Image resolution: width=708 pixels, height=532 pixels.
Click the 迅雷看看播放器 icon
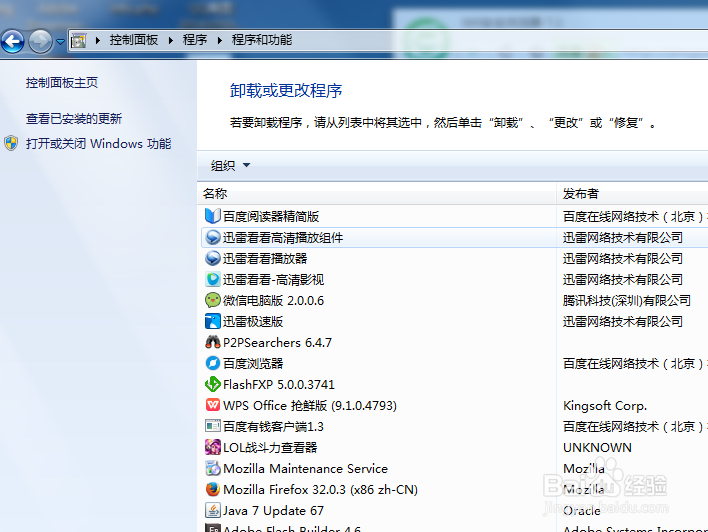[x=213, y=258]
